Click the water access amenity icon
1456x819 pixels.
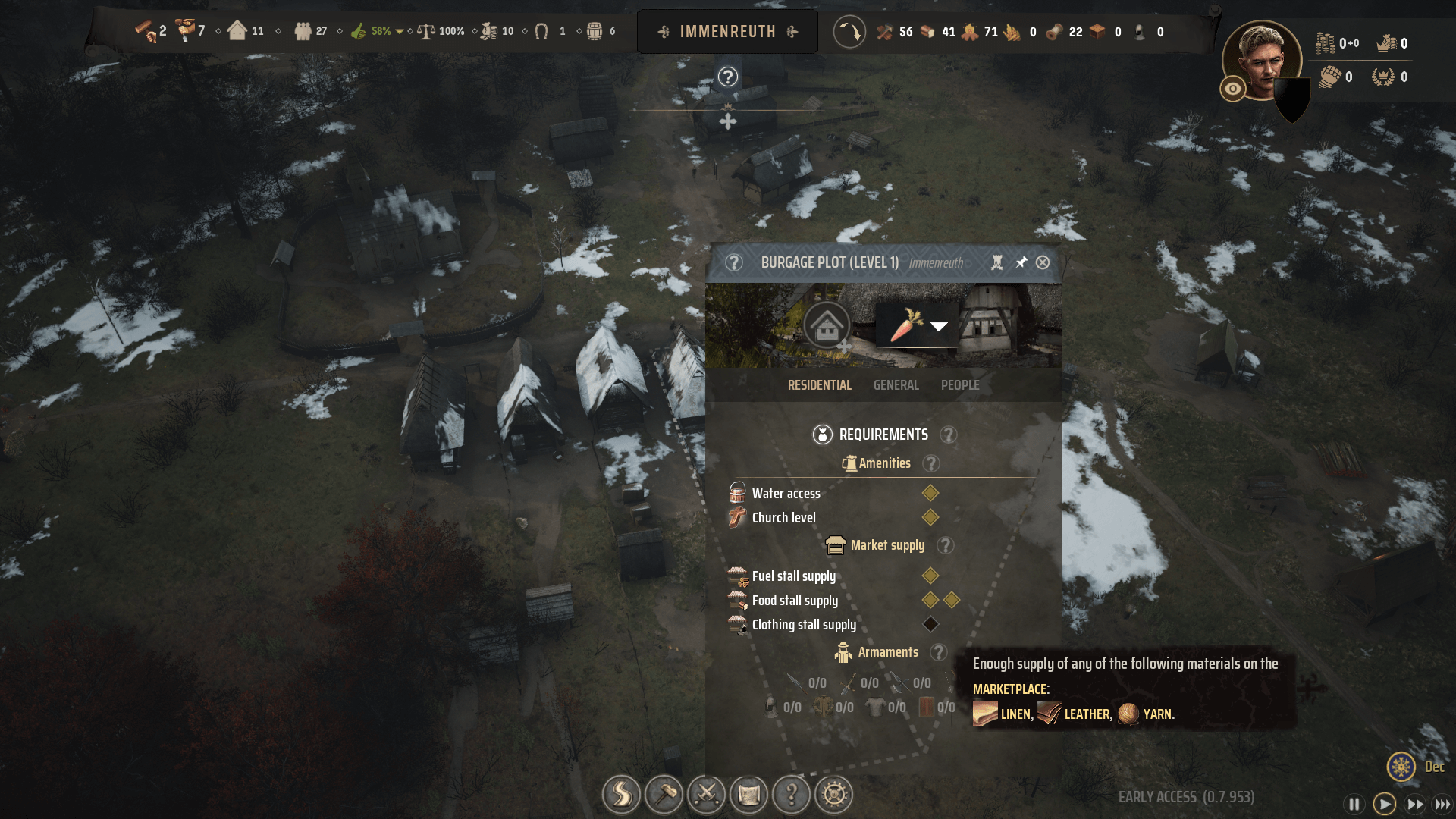click(x=738, y=492)
